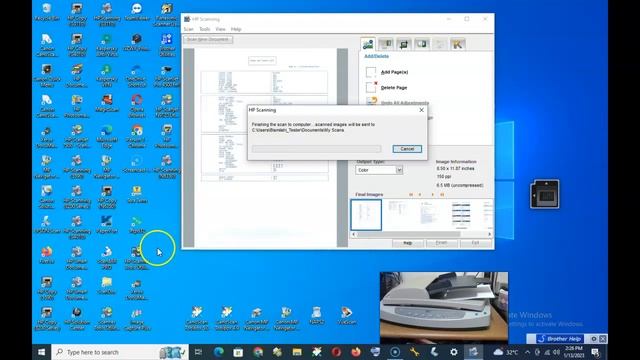Click the Help button in HP Scanning

[407, 243]
